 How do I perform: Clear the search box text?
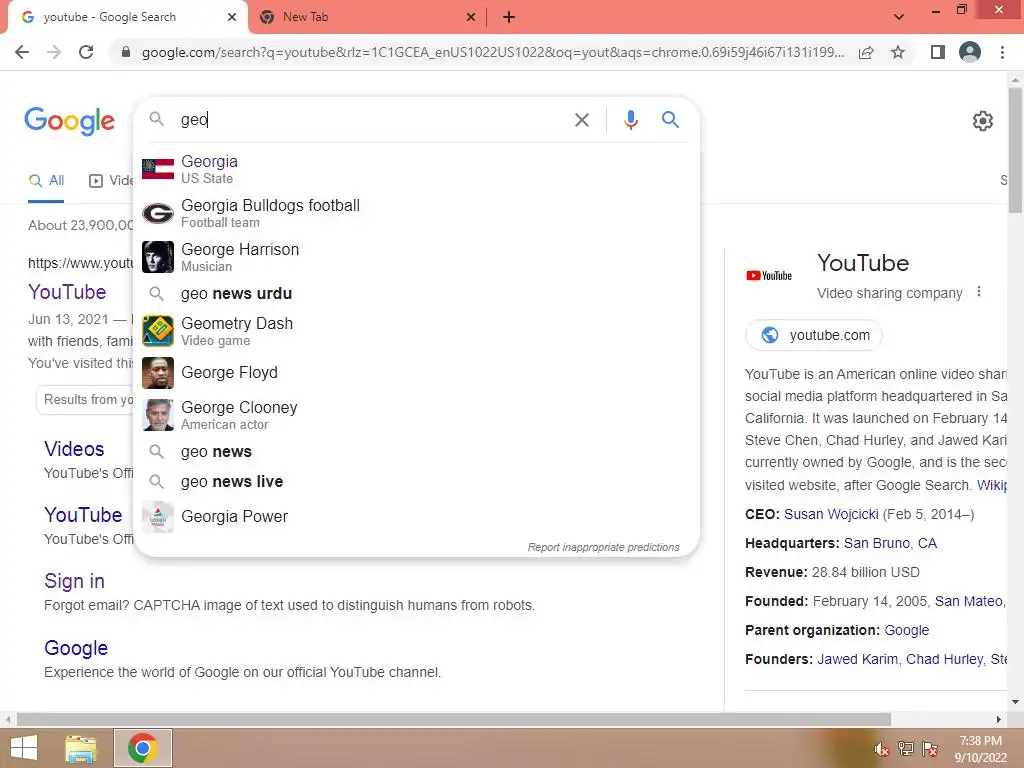coord(581,120)
